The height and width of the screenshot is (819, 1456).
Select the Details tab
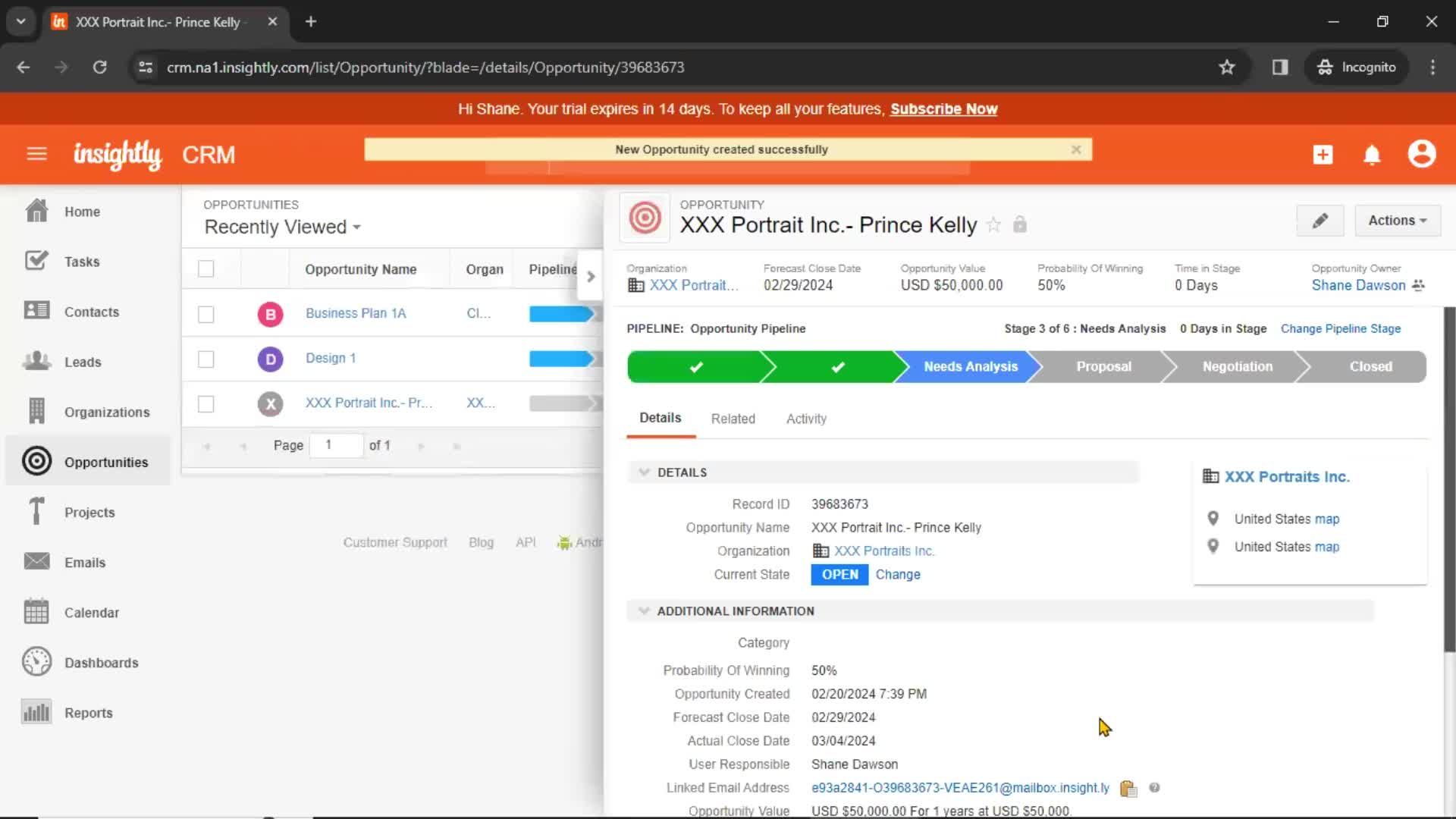(x=659, y=418)
